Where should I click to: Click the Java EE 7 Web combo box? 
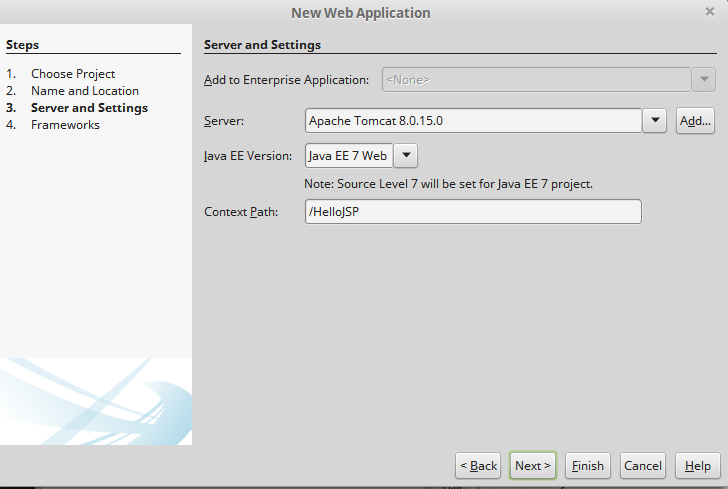coord(349,156)
